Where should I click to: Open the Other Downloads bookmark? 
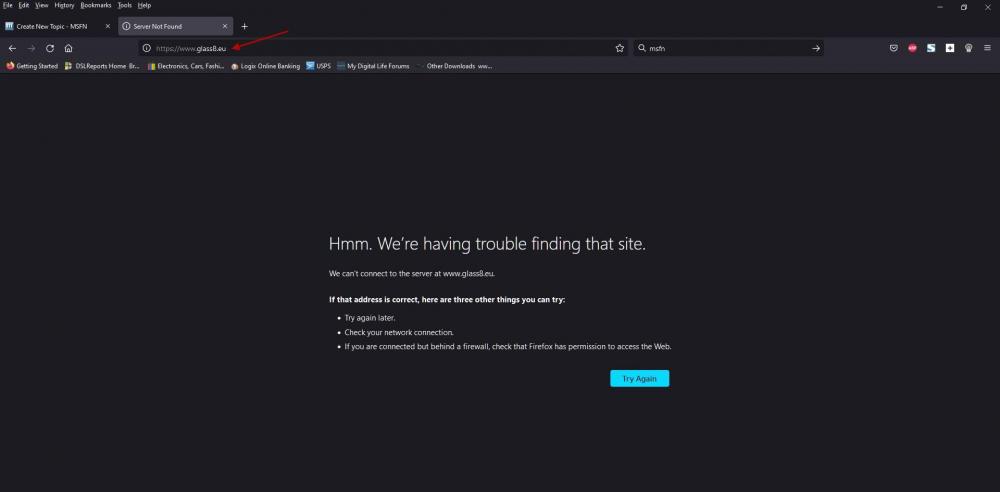coord(454,66)
